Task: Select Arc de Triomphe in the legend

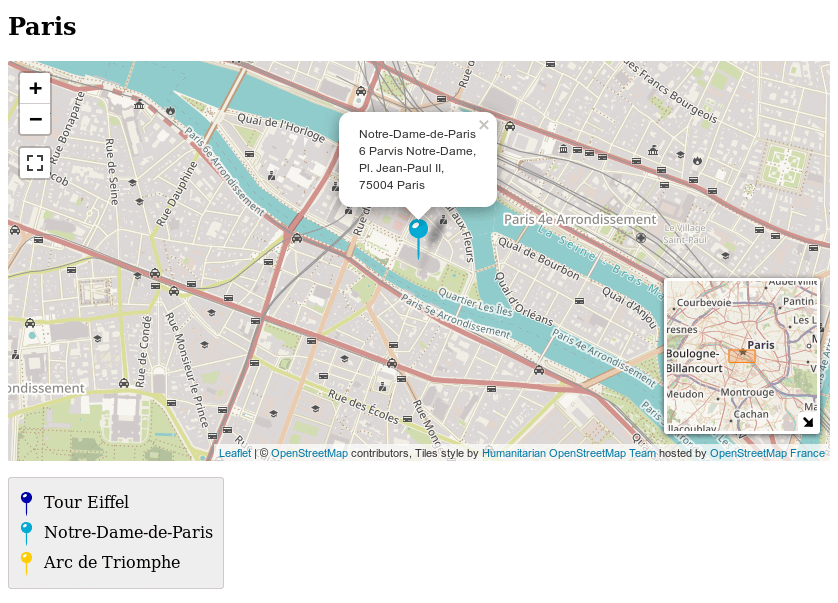Action: coord(112,562)
